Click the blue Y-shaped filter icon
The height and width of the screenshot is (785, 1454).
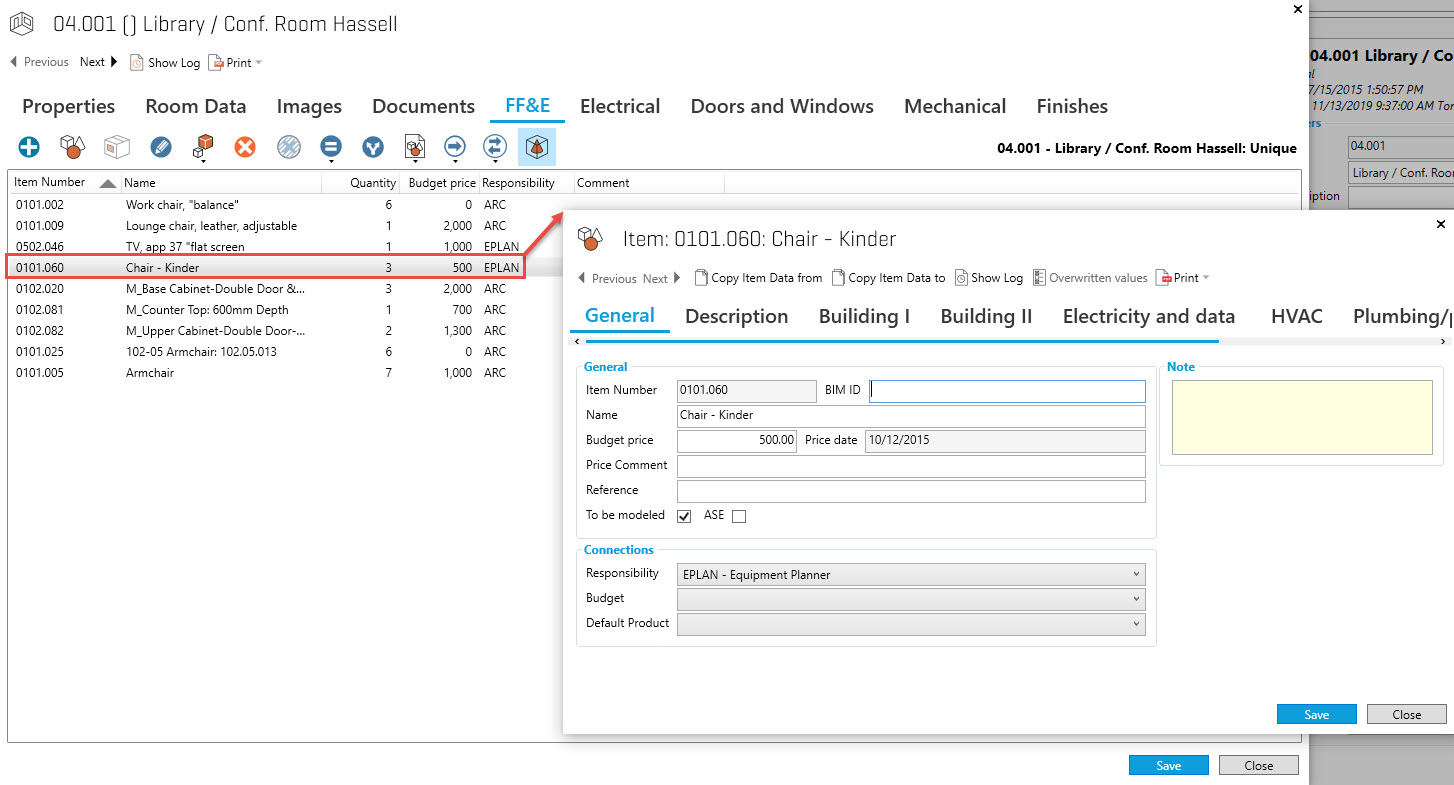coord(373,147)
